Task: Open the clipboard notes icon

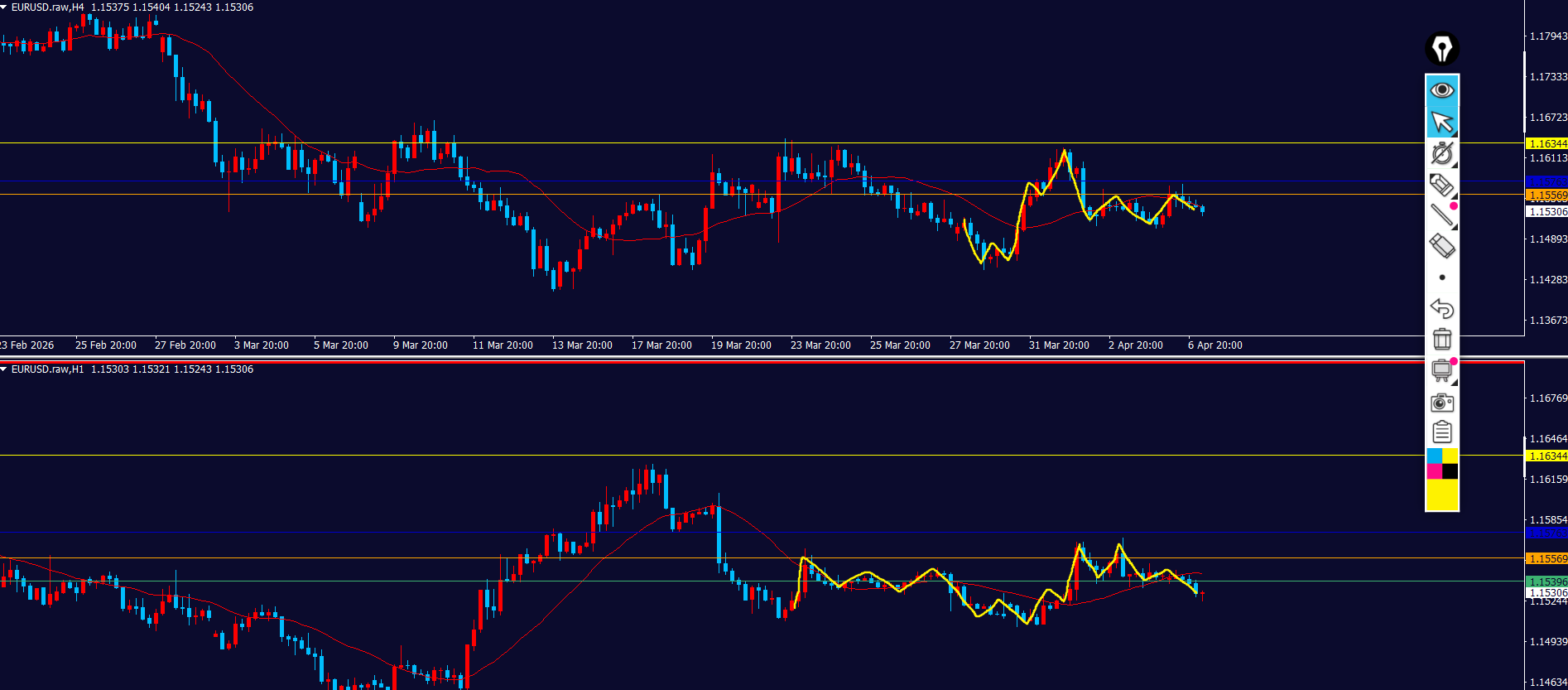Action: click(x=1441, y=432)
